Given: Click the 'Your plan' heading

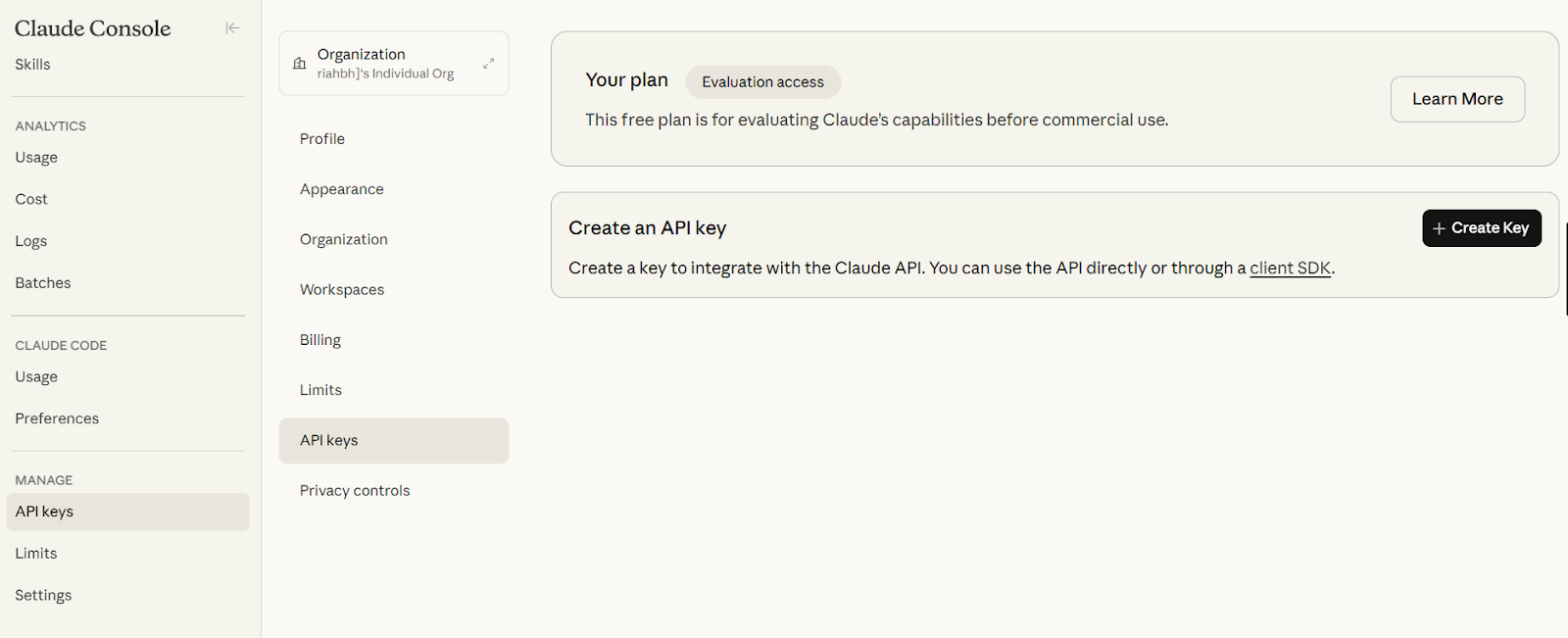Looking at the screenshot, I should [x=627, y=80].
